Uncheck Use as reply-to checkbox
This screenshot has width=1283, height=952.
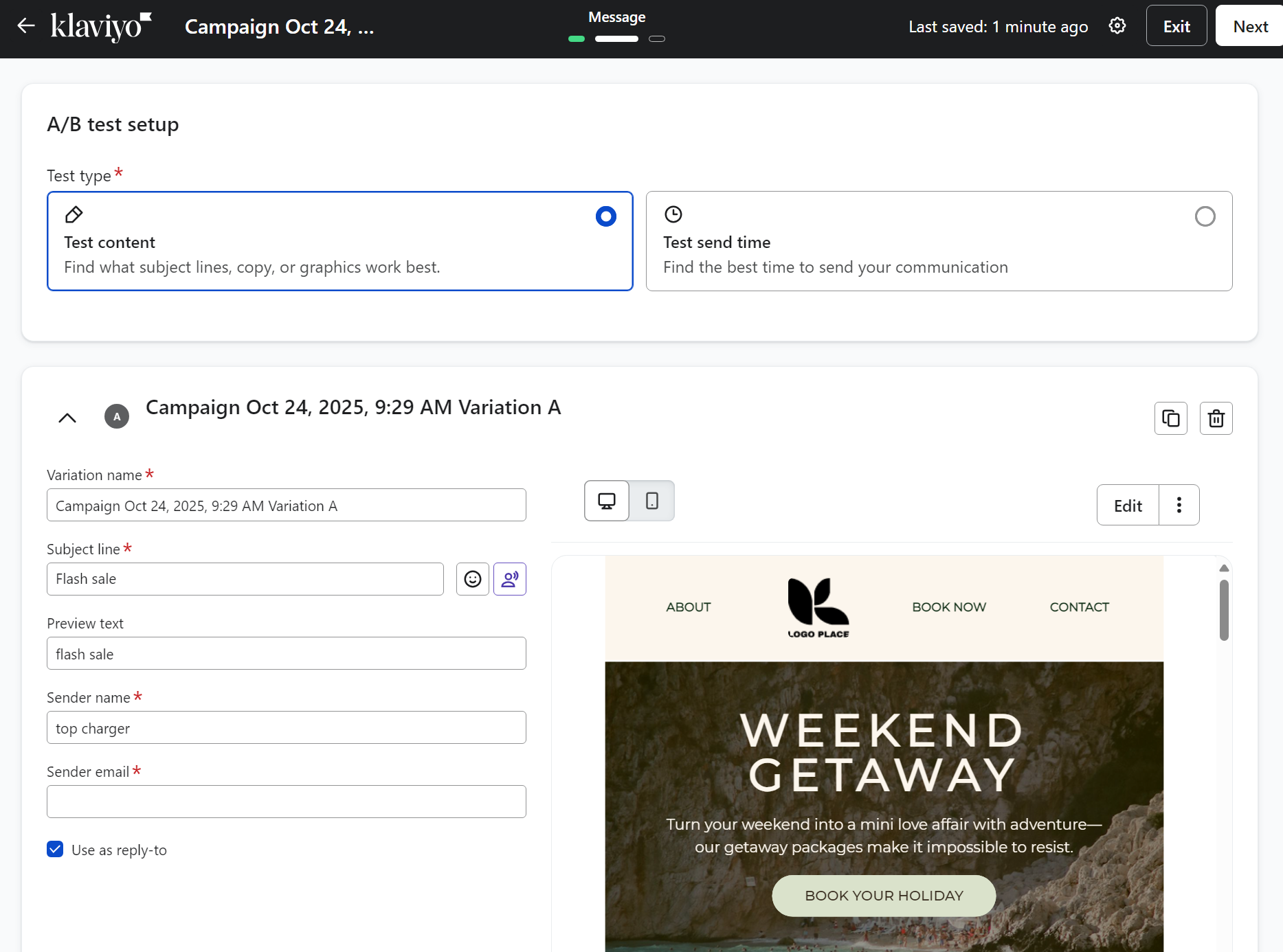[55, 849]
